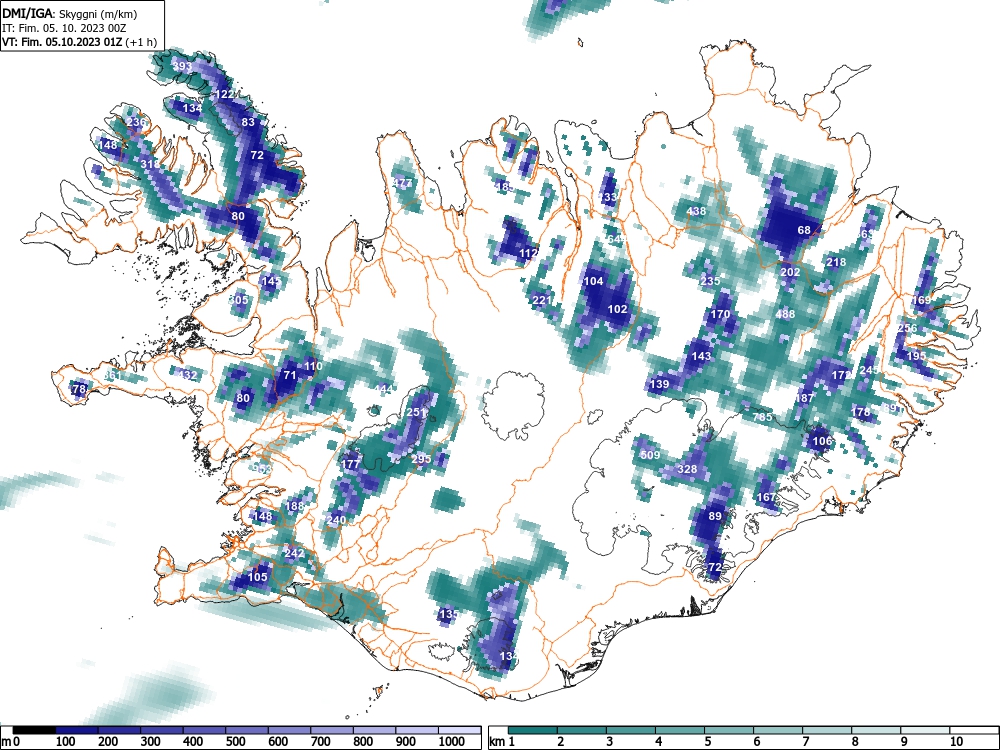Image resolution: width=1000 pixels, height=750 pixels.
Task: Click the visibility value '110'
Action: tap(313, 366)
